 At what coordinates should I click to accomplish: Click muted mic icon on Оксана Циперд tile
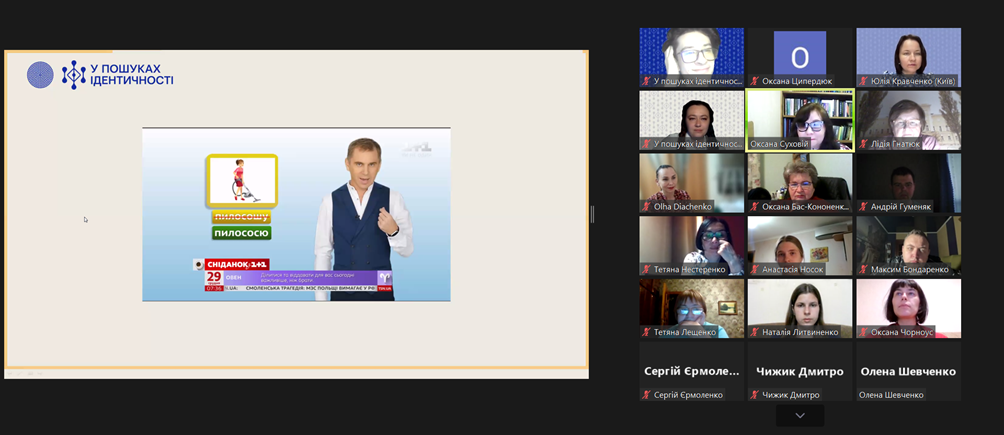click(x=755, y=82)
